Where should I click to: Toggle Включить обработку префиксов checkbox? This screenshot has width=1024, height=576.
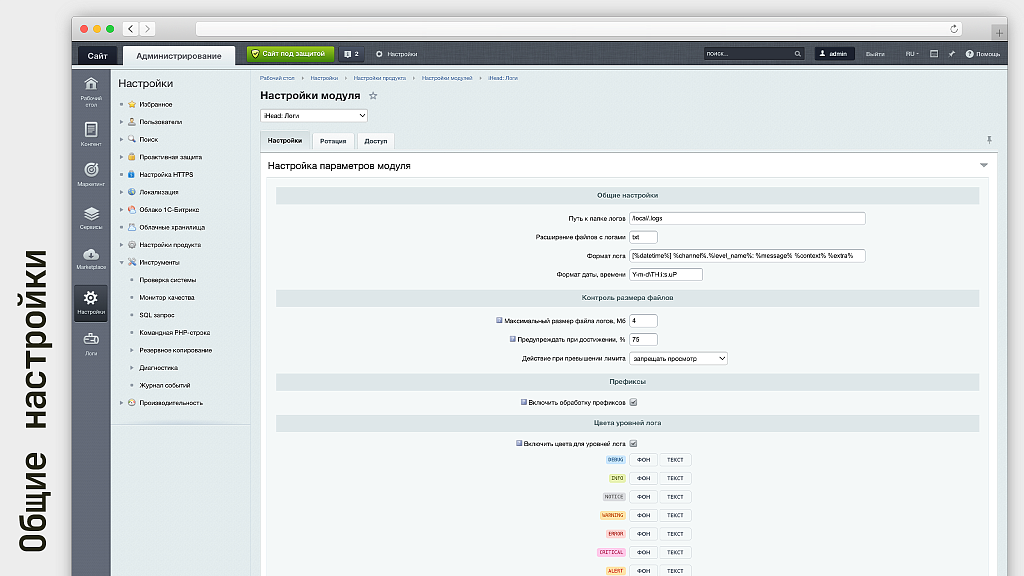(633, 403)
